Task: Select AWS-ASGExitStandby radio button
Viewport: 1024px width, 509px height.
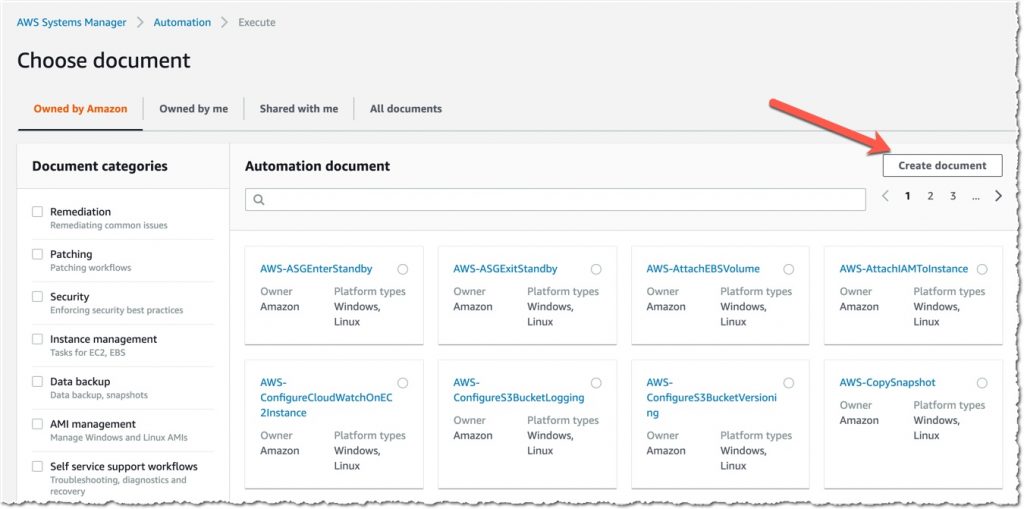Action: coord(596,269)
